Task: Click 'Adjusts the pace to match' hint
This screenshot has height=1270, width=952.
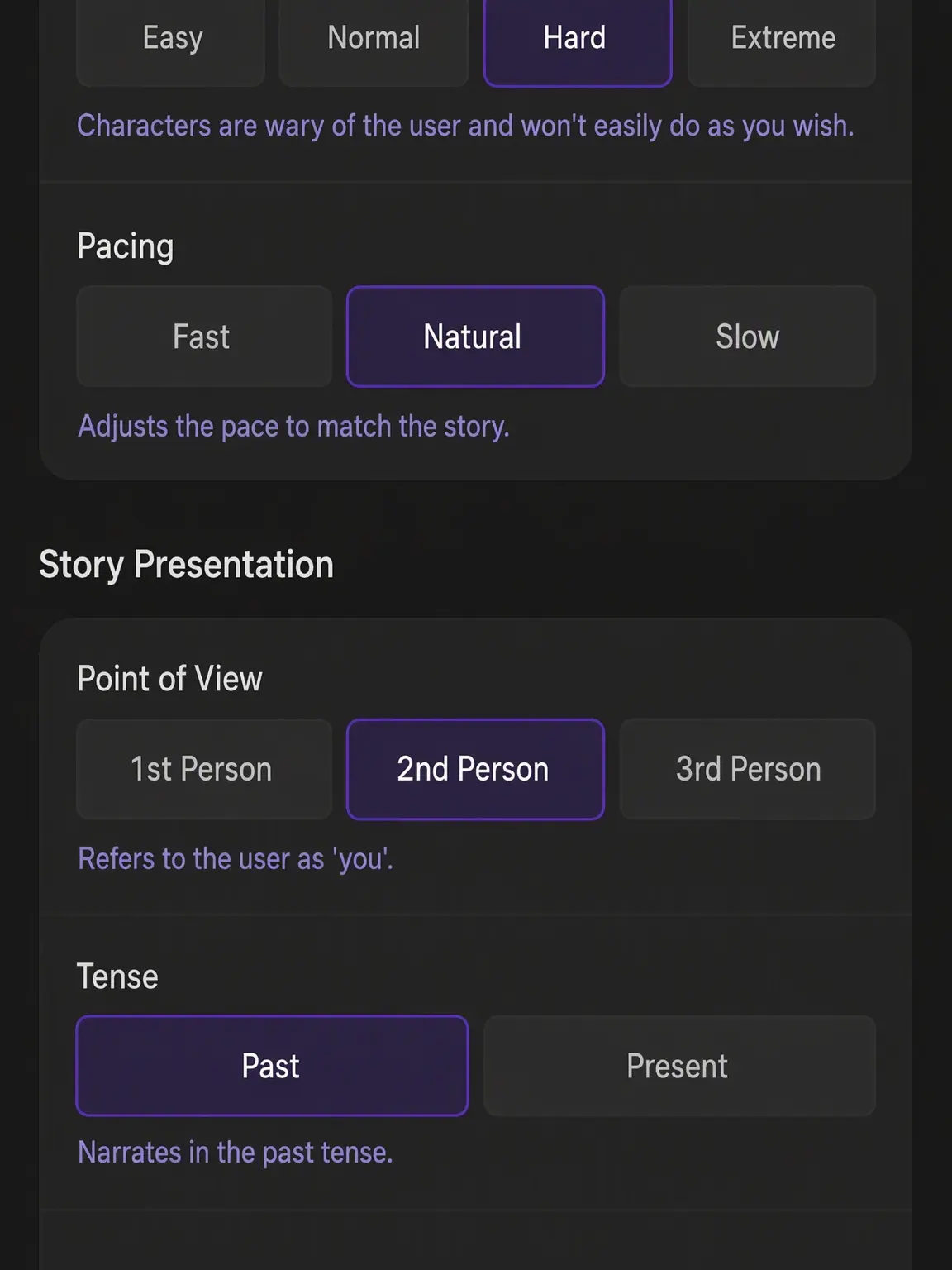Action: coord(293,427)
